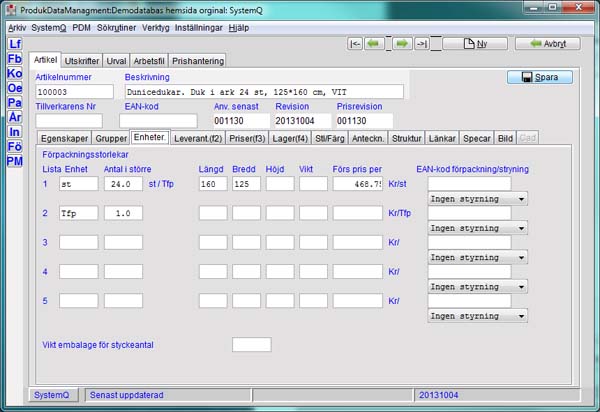Image resolution: width=600 pixels, height=412 pixels.
Task: Click the row 1 Enhet field containing st
Action: click(78, 184)
